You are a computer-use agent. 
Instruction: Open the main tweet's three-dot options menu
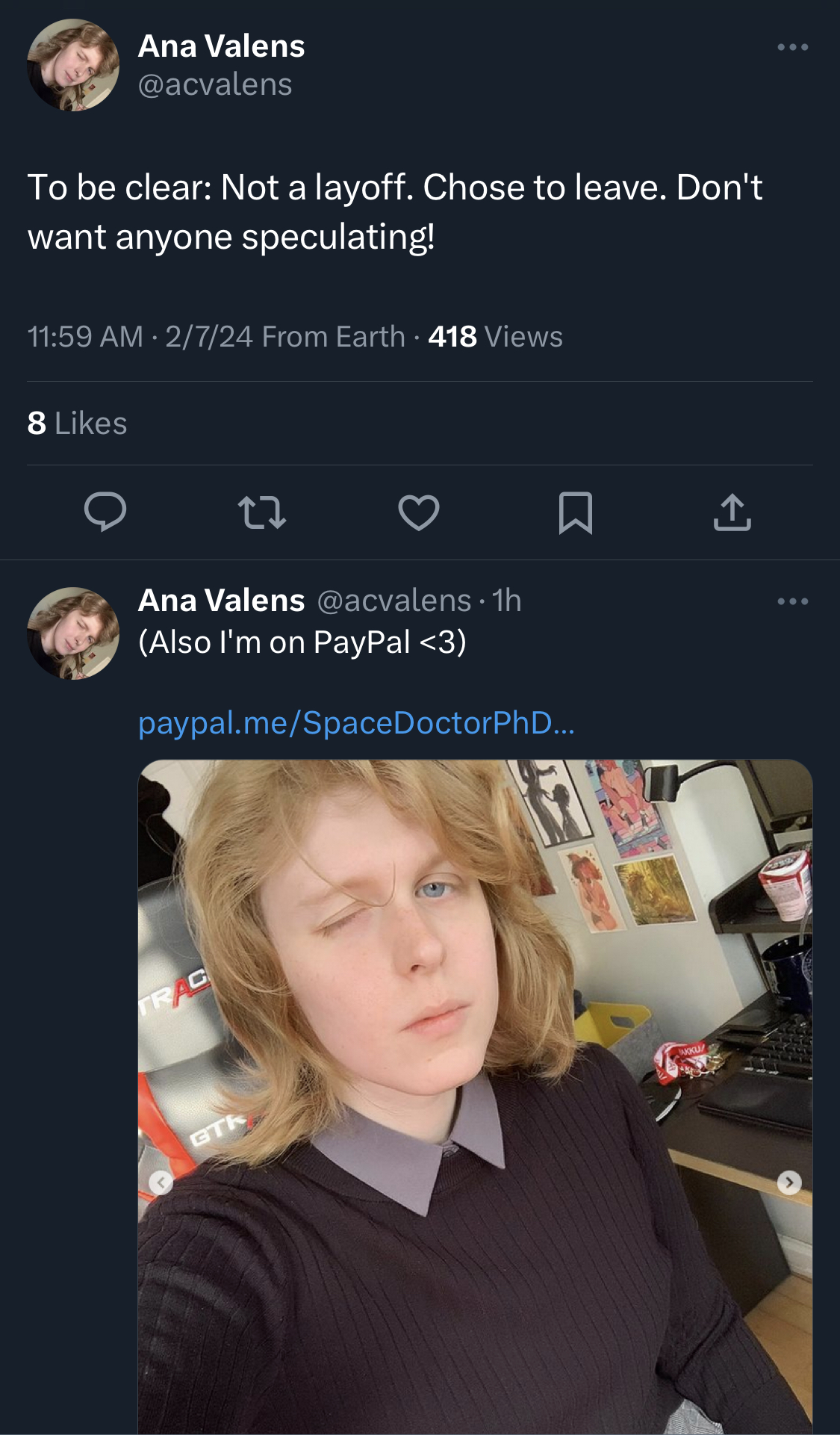tap(792, 47)
